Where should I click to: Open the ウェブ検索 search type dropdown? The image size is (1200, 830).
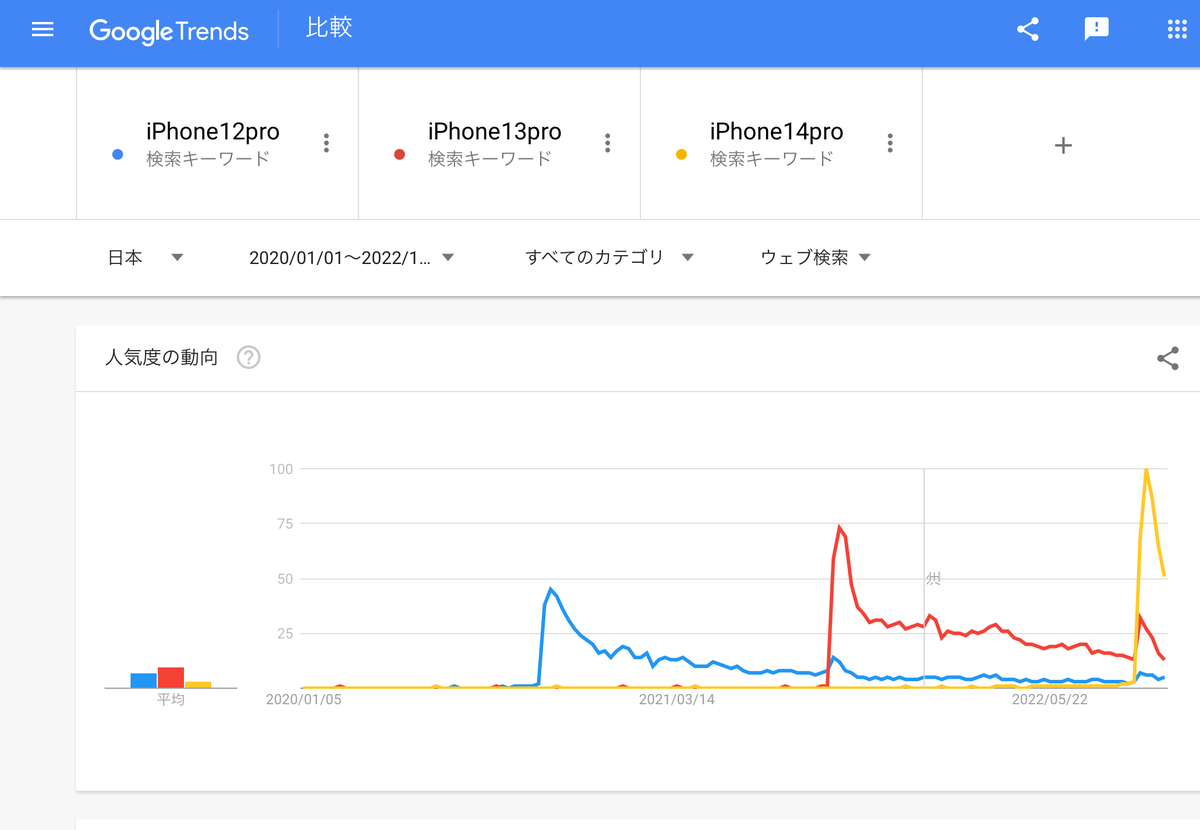tap(816, 257)
